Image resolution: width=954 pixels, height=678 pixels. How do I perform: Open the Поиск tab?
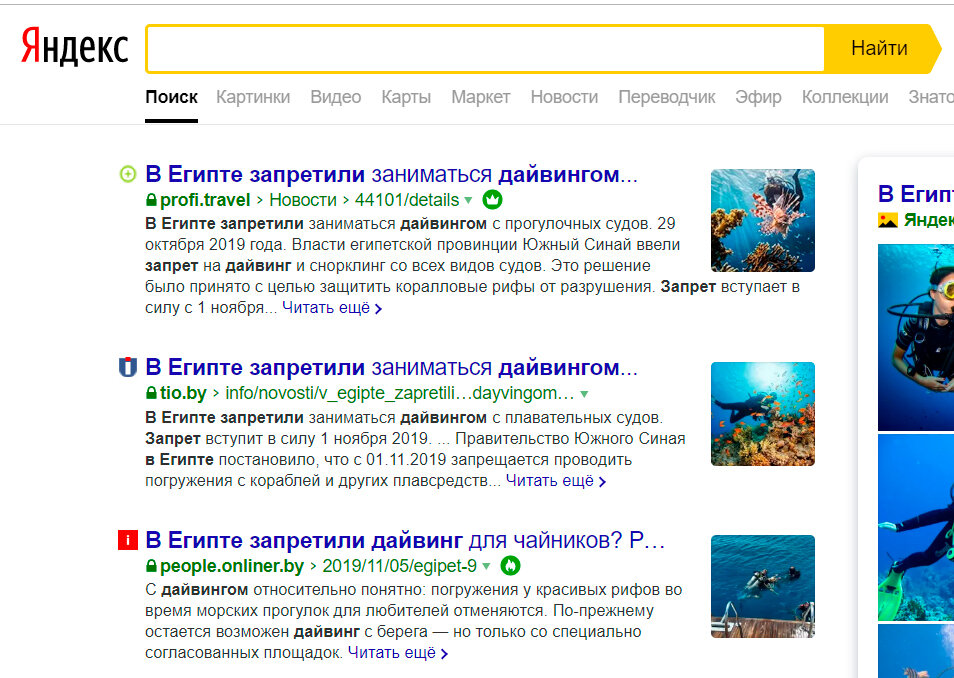click(172, 97)
